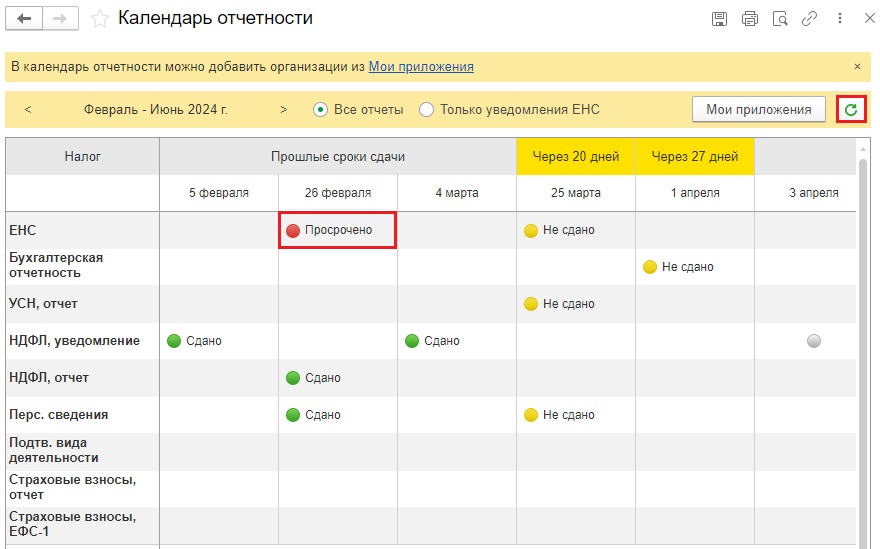Click the table's vertical scrollbar
Viewport: 880px width, 549px height.
863,354
